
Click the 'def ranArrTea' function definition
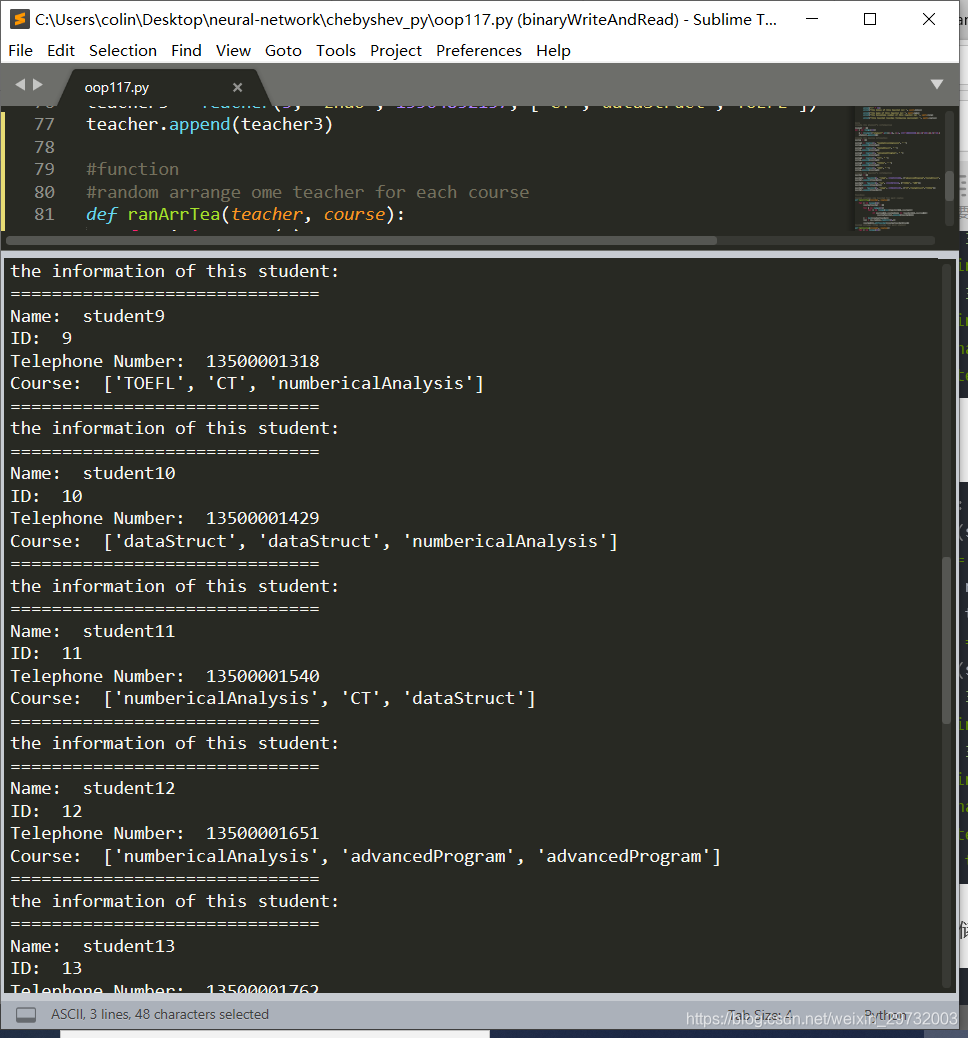tap(245, 214)
